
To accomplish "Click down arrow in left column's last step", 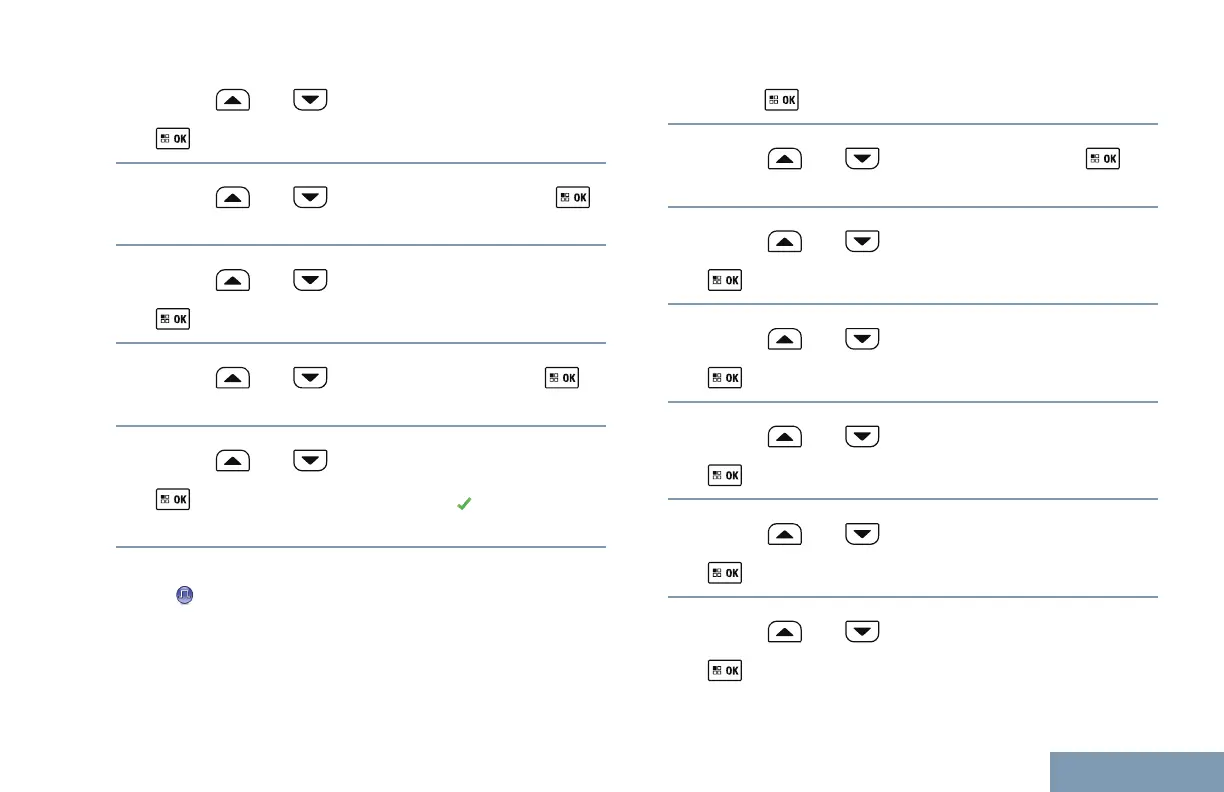I will click(x=310, y=461).
